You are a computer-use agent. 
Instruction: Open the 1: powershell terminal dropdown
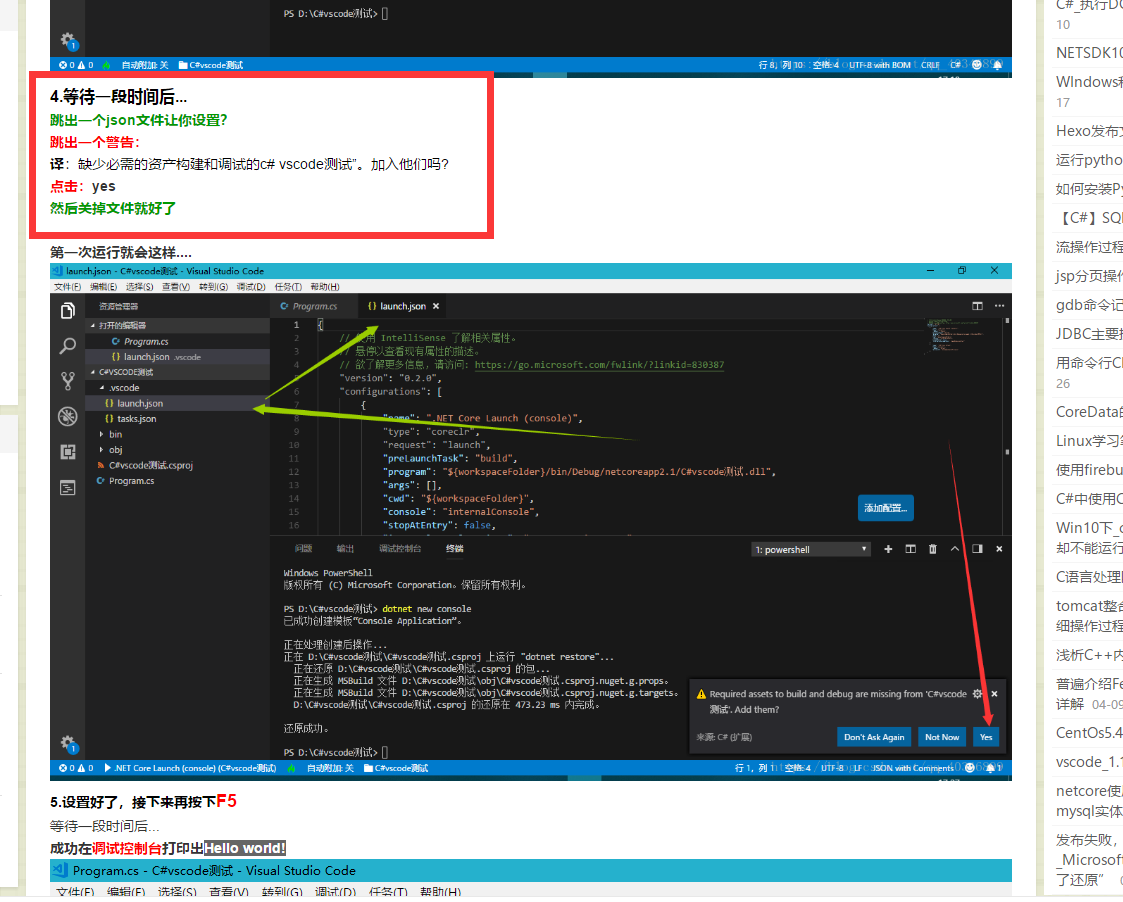(811, 550)
